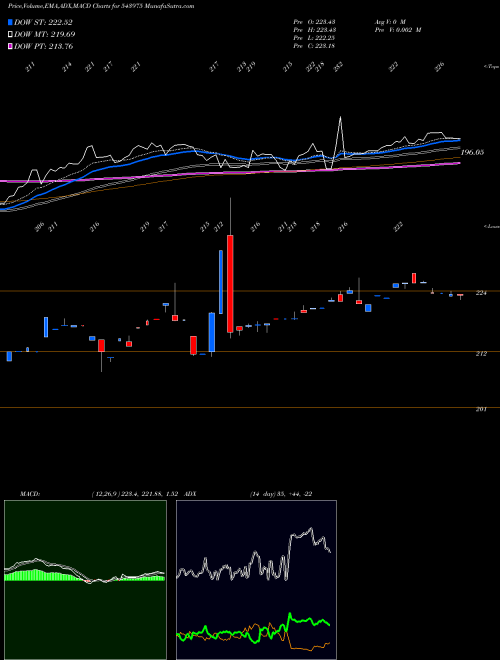This screenshot has width=500, height=660.
Task: Click the 'Pre V: 0.002 M' volume text
Action: tap(398, 30)
